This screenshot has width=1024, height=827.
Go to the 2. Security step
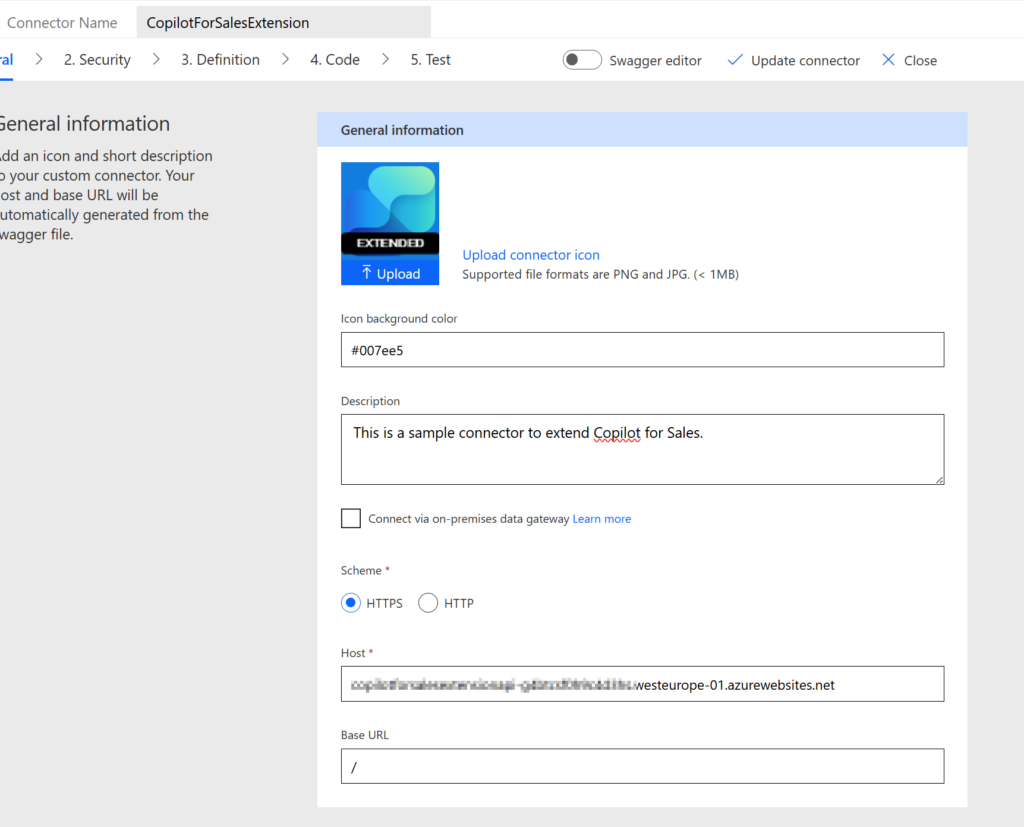pos(97,60)
